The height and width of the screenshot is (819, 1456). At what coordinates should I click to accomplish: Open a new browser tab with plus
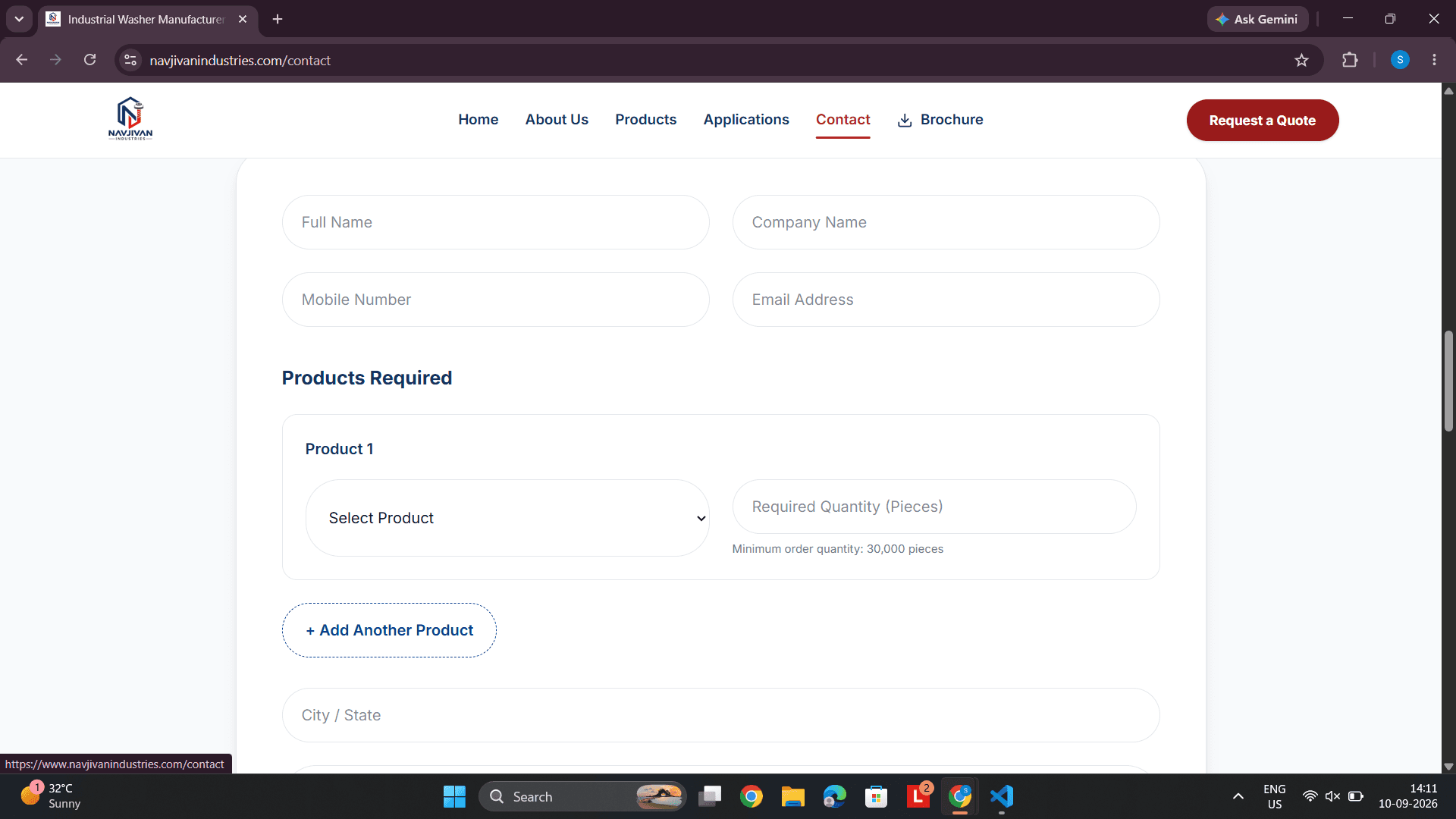[x=278, y=19]
